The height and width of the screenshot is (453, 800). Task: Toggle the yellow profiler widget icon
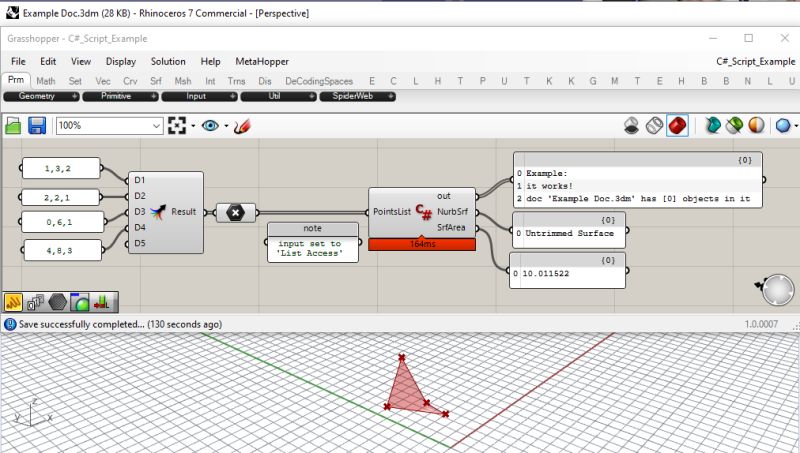pos(13,302)
